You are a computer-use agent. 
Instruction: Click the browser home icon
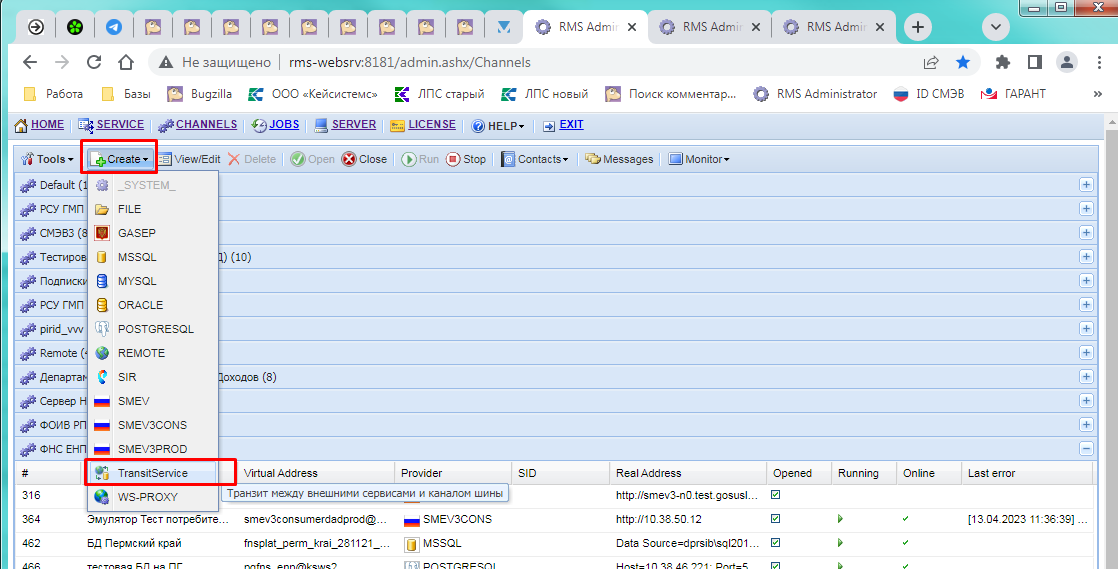(x=125, y=63)
